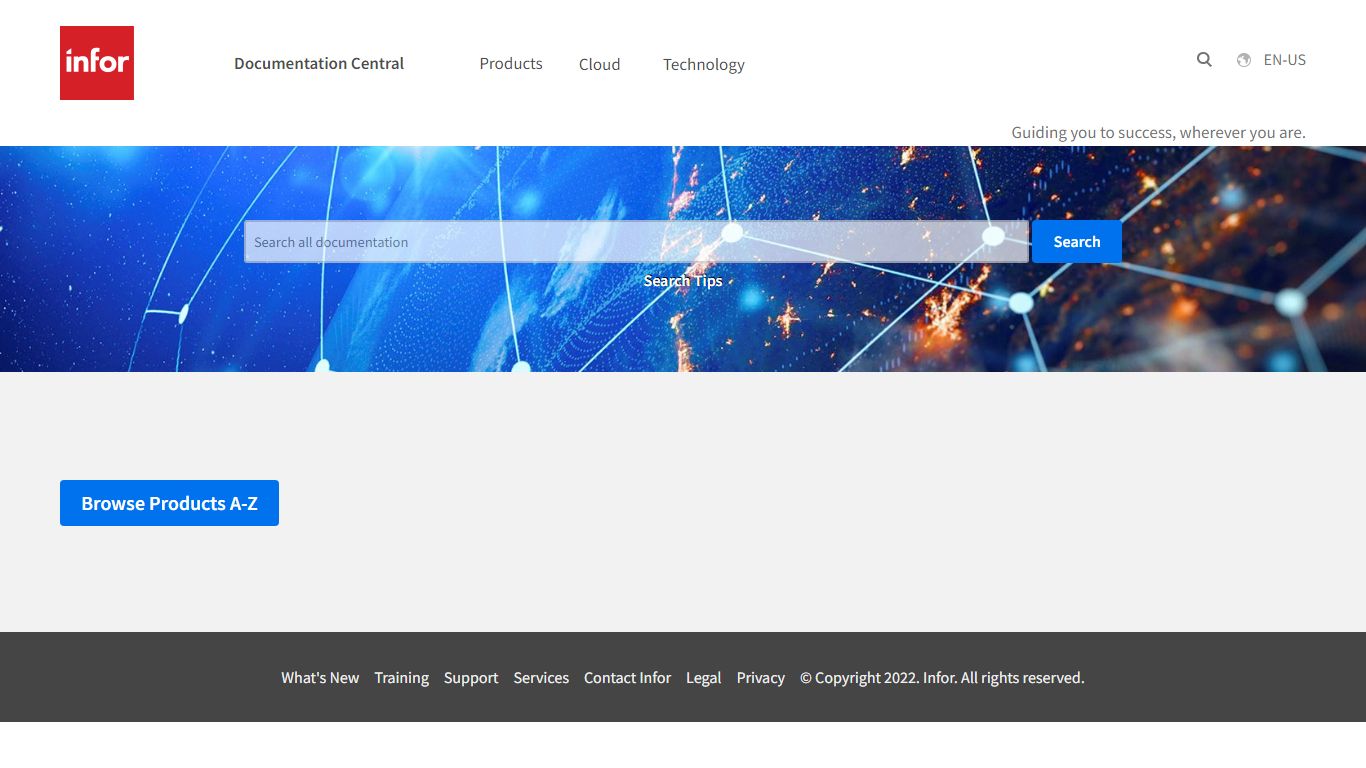Open the Search Tips link
Screen dimensions: 1366x768
click(x=683, y=281)
